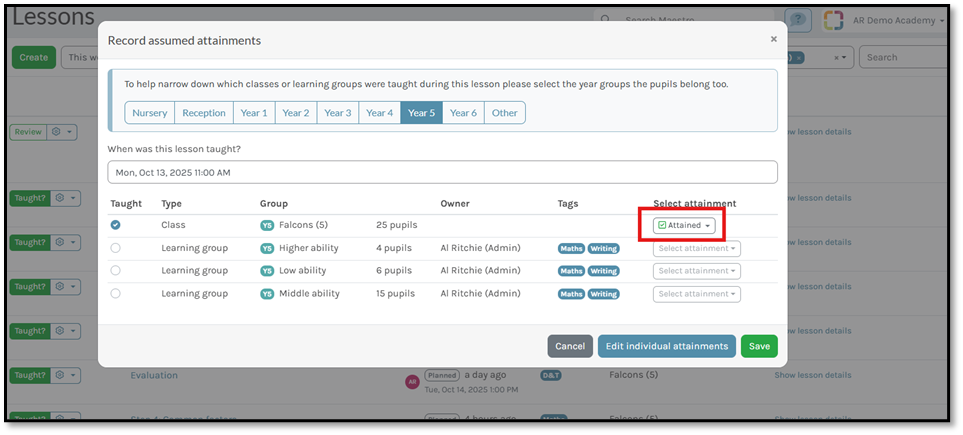Click the gear icon next to Review
963x435 pixels.
pyautogui.click(x=62, y=132)
